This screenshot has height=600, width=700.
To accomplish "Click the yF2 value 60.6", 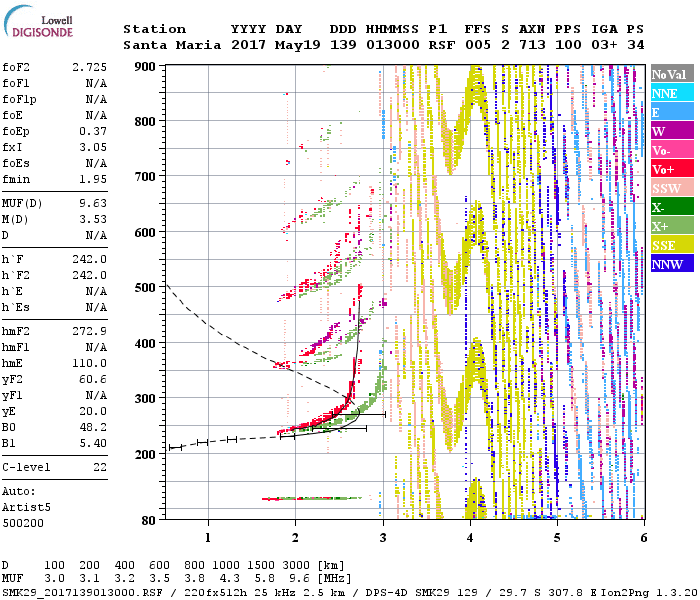I will click(x=93, y=380).
